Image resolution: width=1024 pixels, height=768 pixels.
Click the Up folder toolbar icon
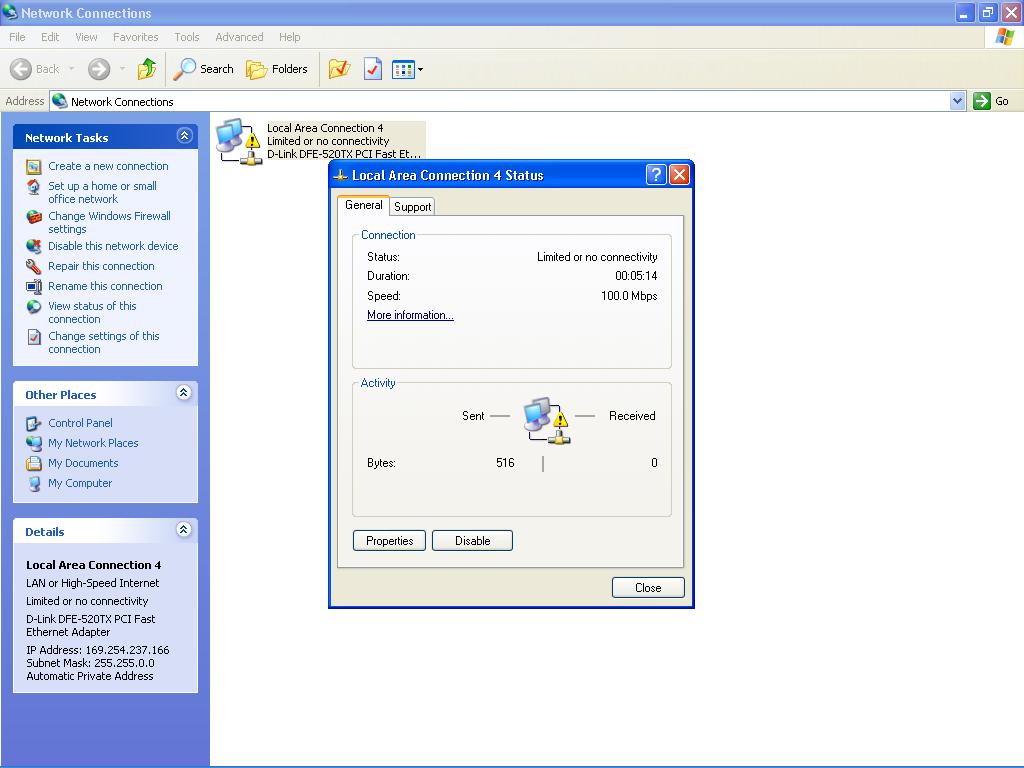click(147, 69)
